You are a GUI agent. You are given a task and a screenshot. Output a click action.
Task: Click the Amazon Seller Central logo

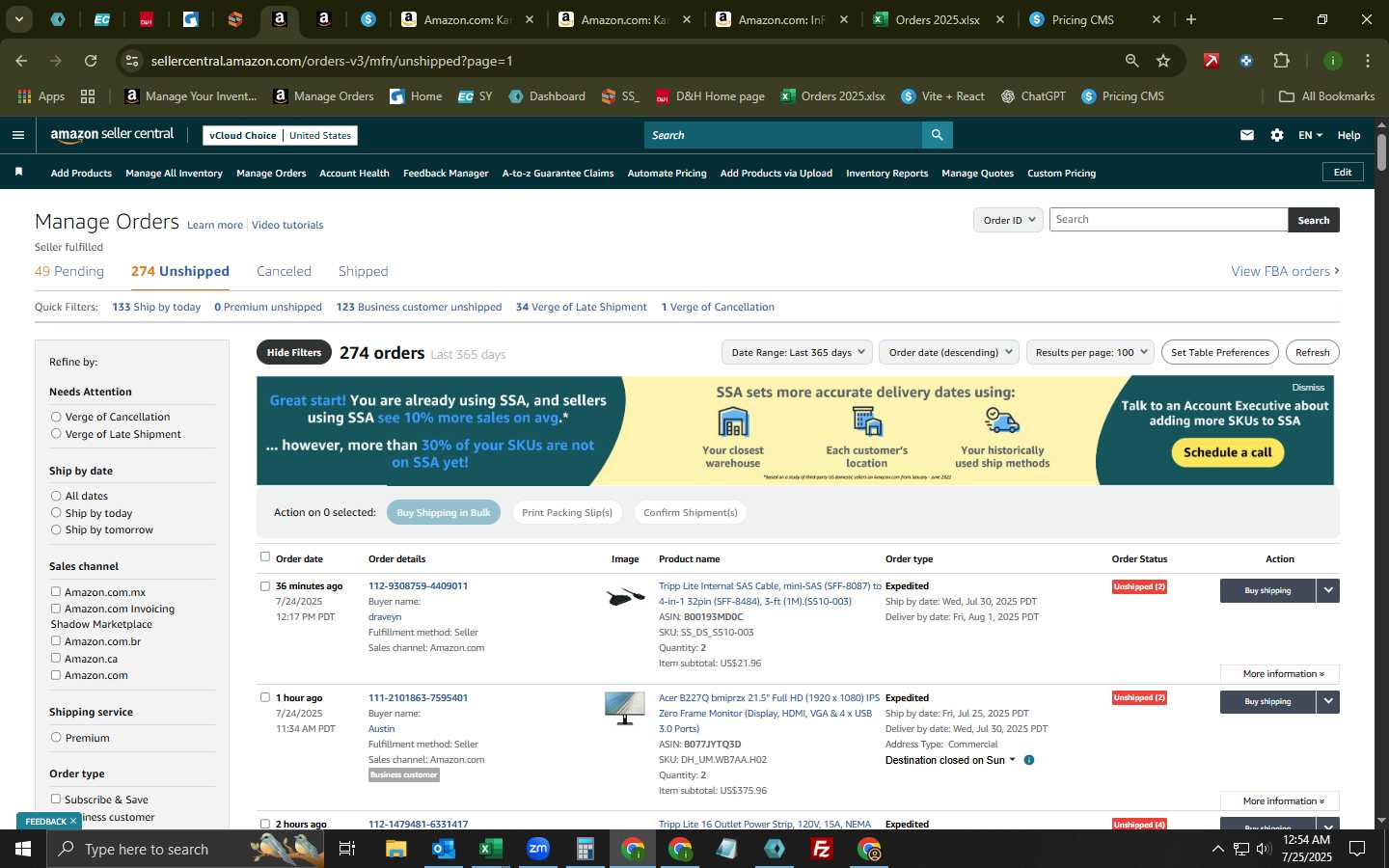click(112, 135)
